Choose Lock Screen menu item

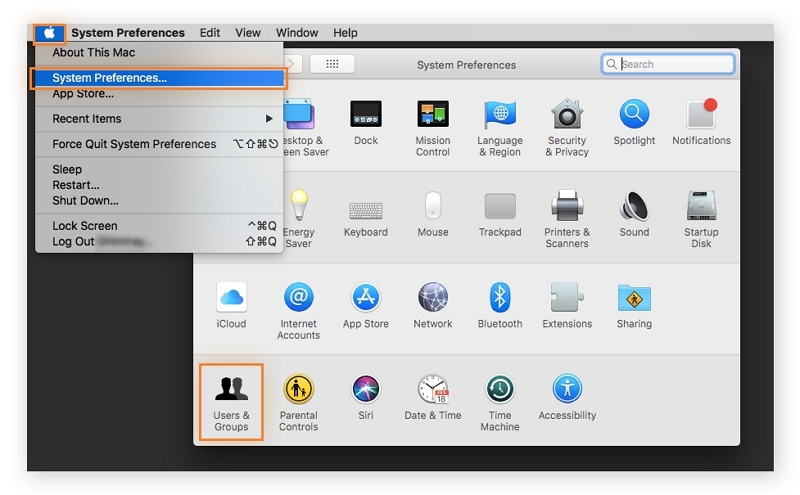pos(159,226)
